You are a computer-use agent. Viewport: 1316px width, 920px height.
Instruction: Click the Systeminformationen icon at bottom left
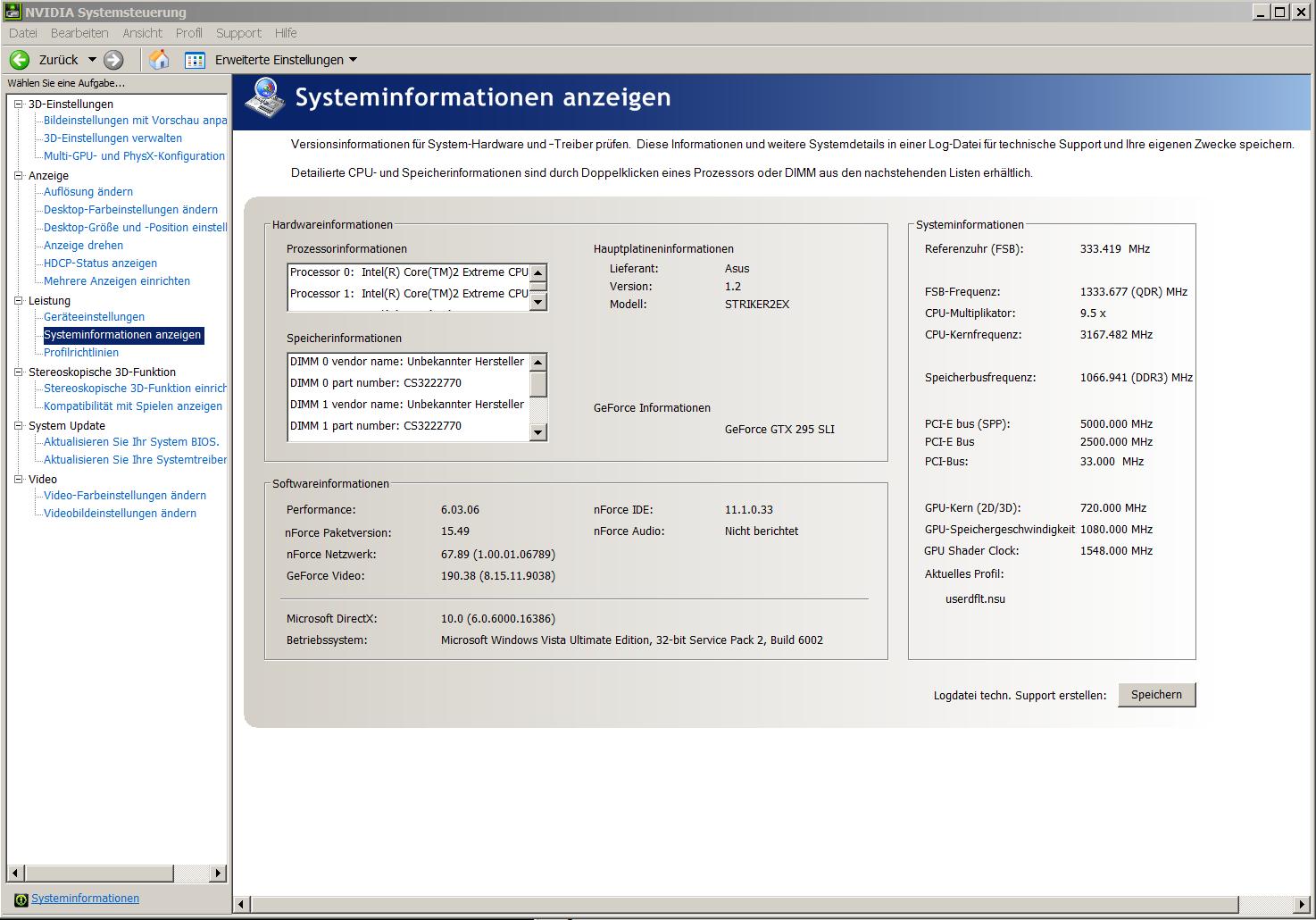click(21, 899)
